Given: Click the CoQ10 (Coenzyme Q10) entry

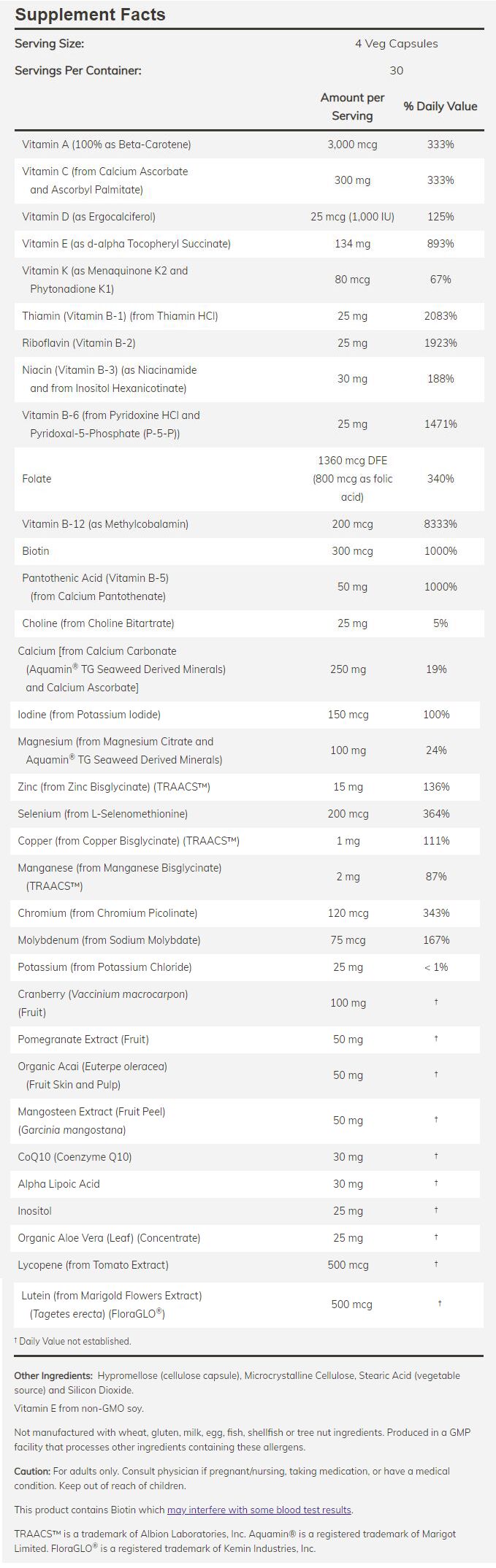Looking at the screenshot, I should [75, 1157].
